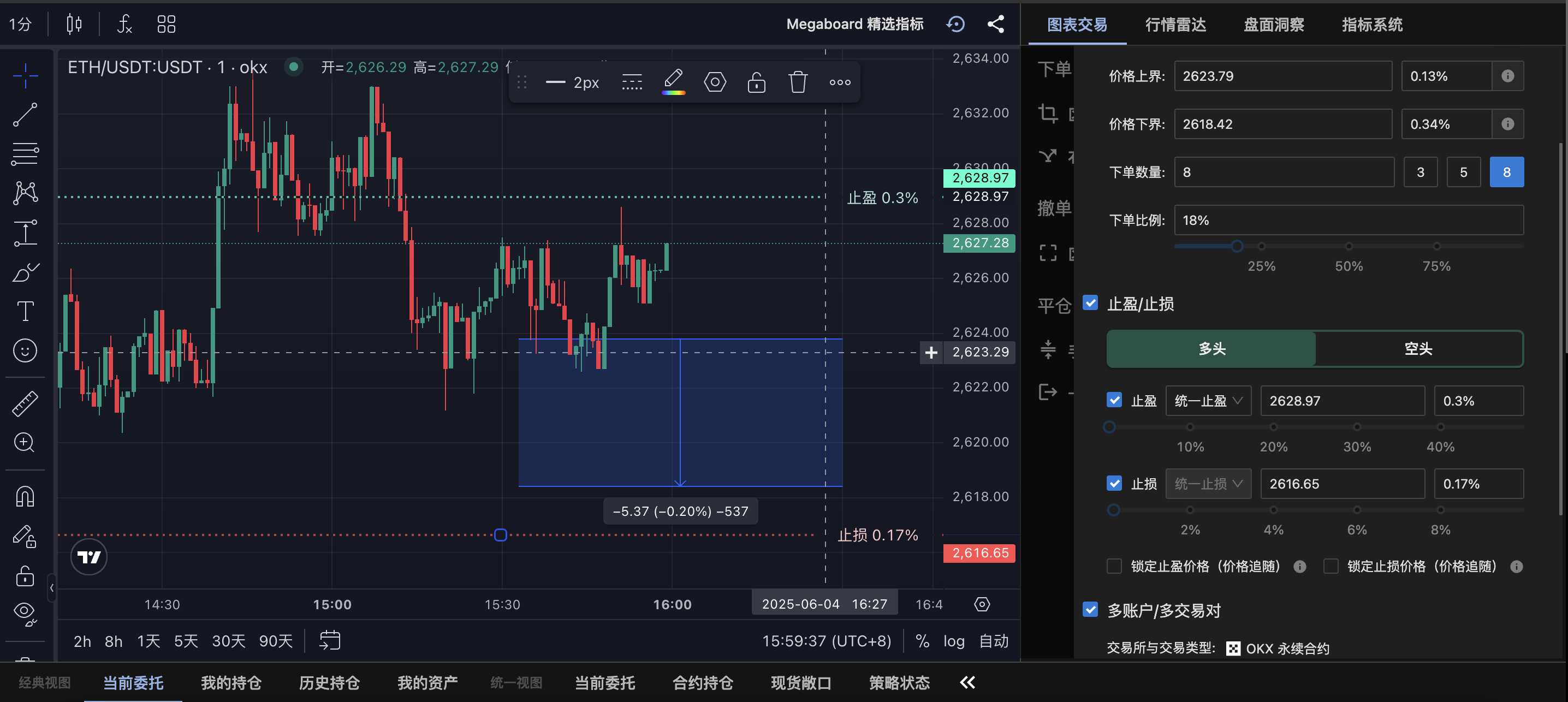Screen dimensions: 1568x702
Task: Click the share icon in chart header
Action: click(x=995, y=25)
